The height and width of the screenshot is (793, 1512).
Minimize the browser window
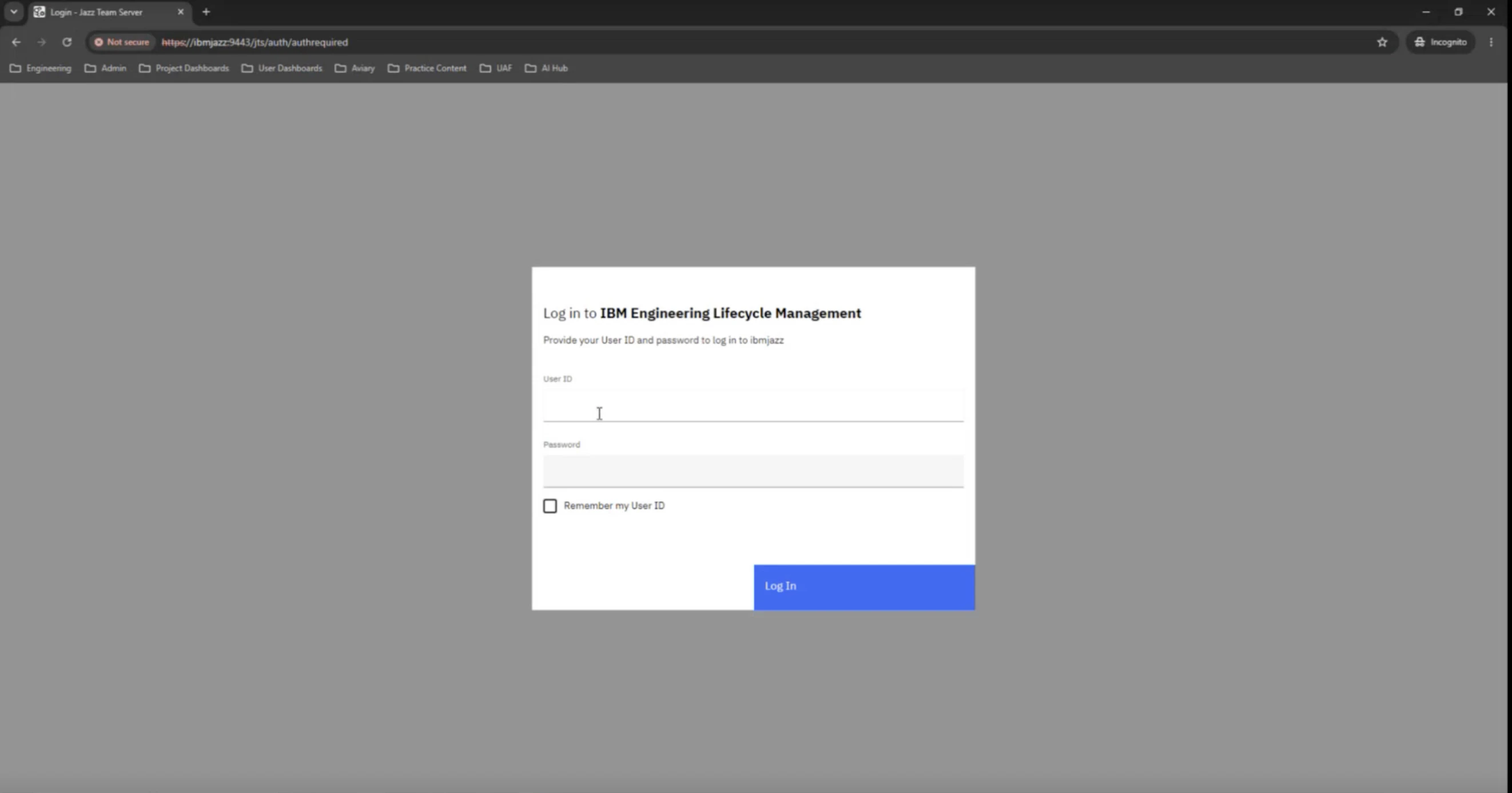(x=1426, y=12)
